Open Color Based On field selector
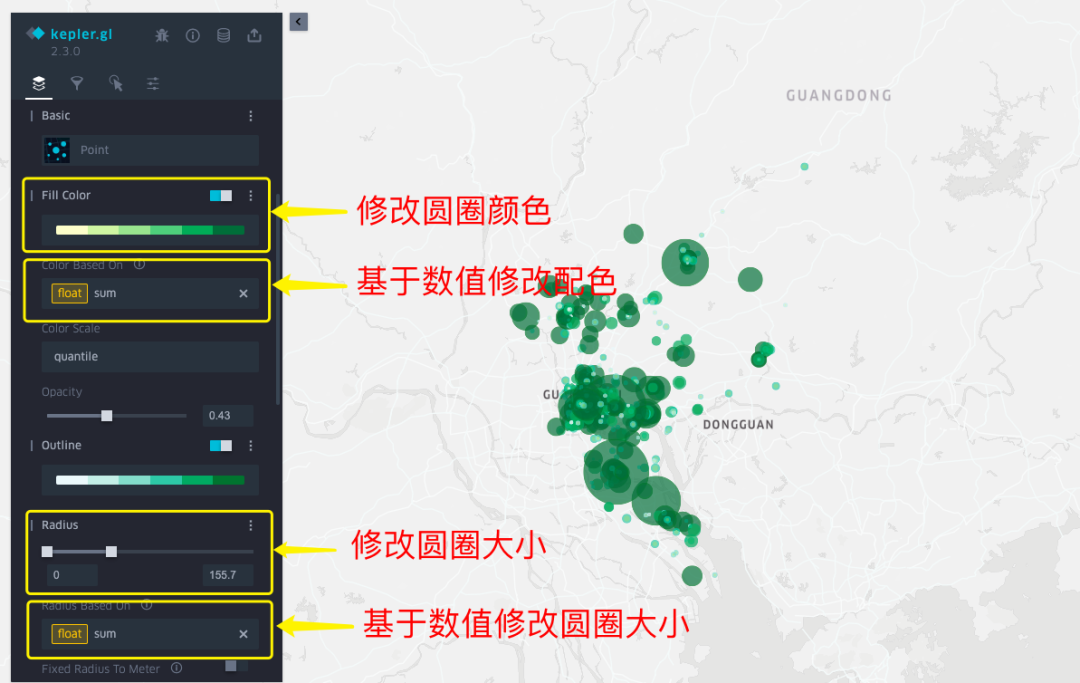The image size is (1080, 683). click(x=150, y=293)
